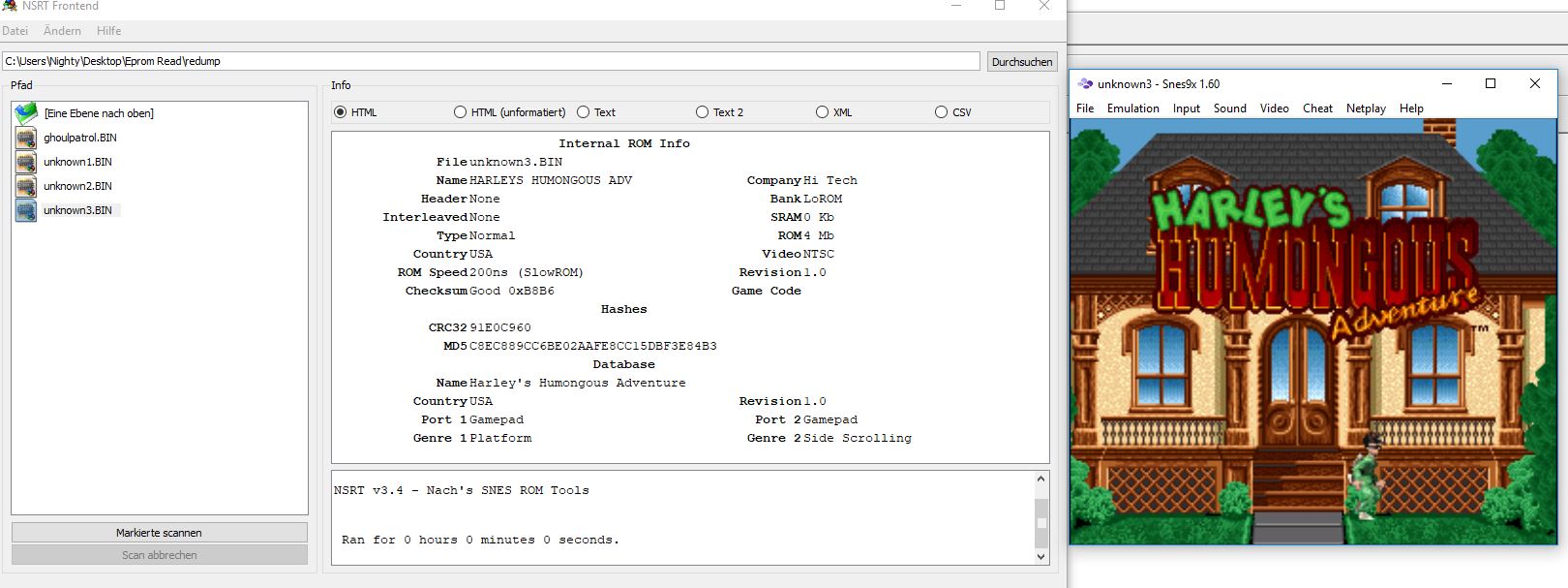Click log panel scroll-down arrow

coord(1041,556)
